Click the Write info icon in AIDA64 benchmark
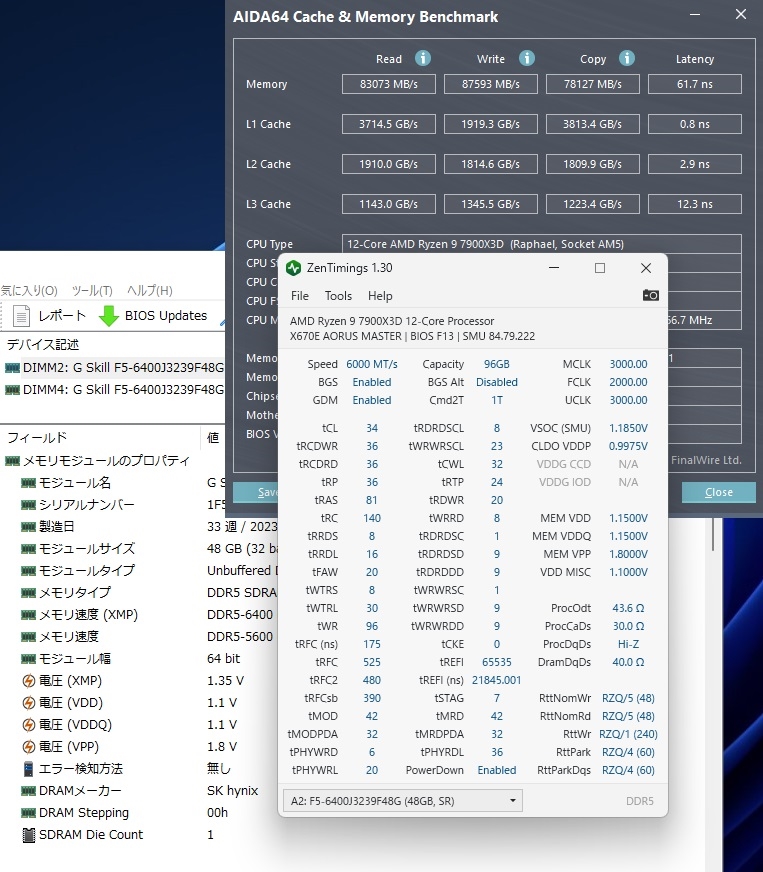763x872 pixels. point(527,58)
